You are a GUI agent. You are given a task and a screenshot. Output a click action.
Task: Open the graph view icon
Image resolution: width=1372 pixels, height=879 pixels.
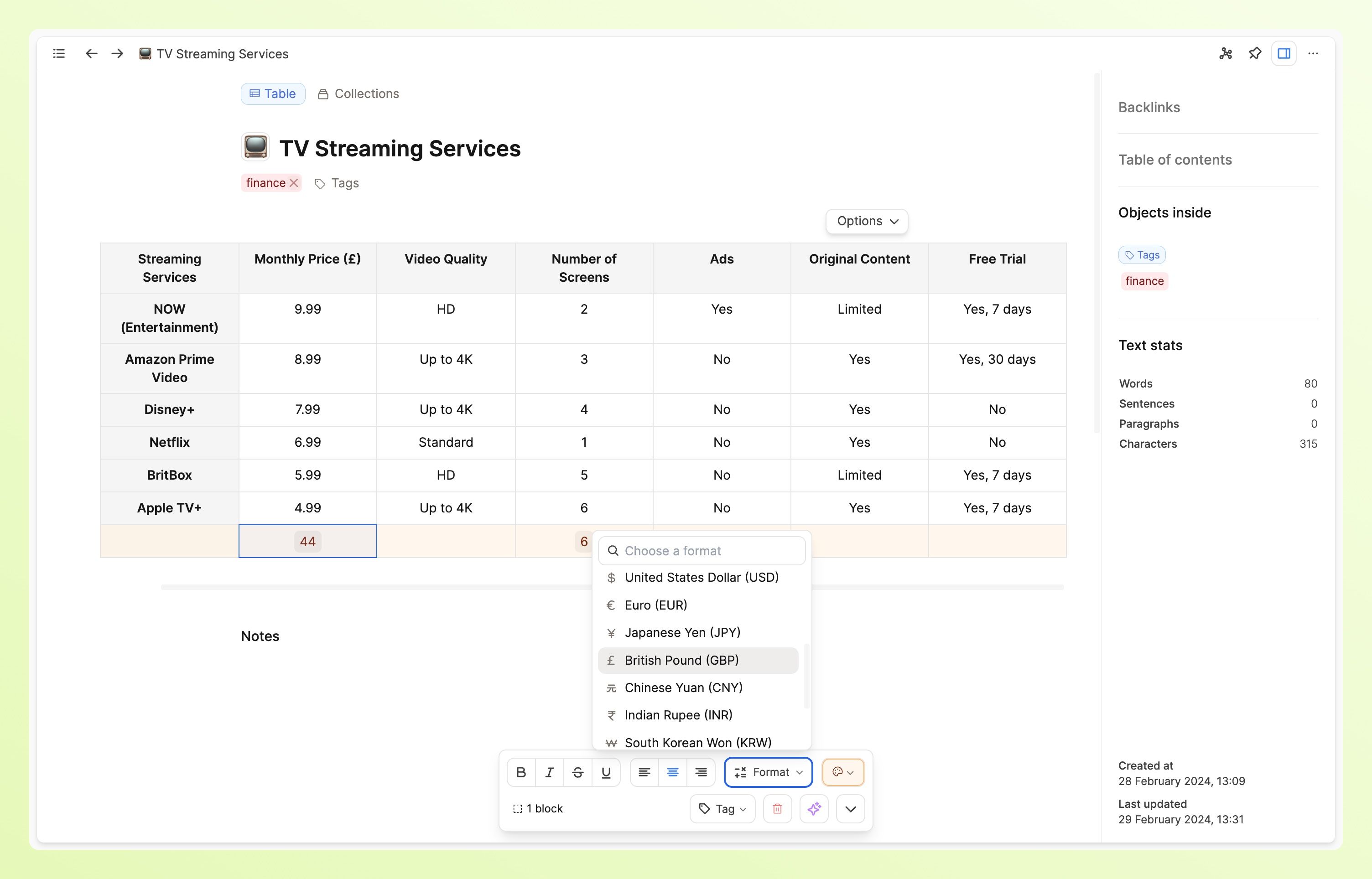[1225, 53]
